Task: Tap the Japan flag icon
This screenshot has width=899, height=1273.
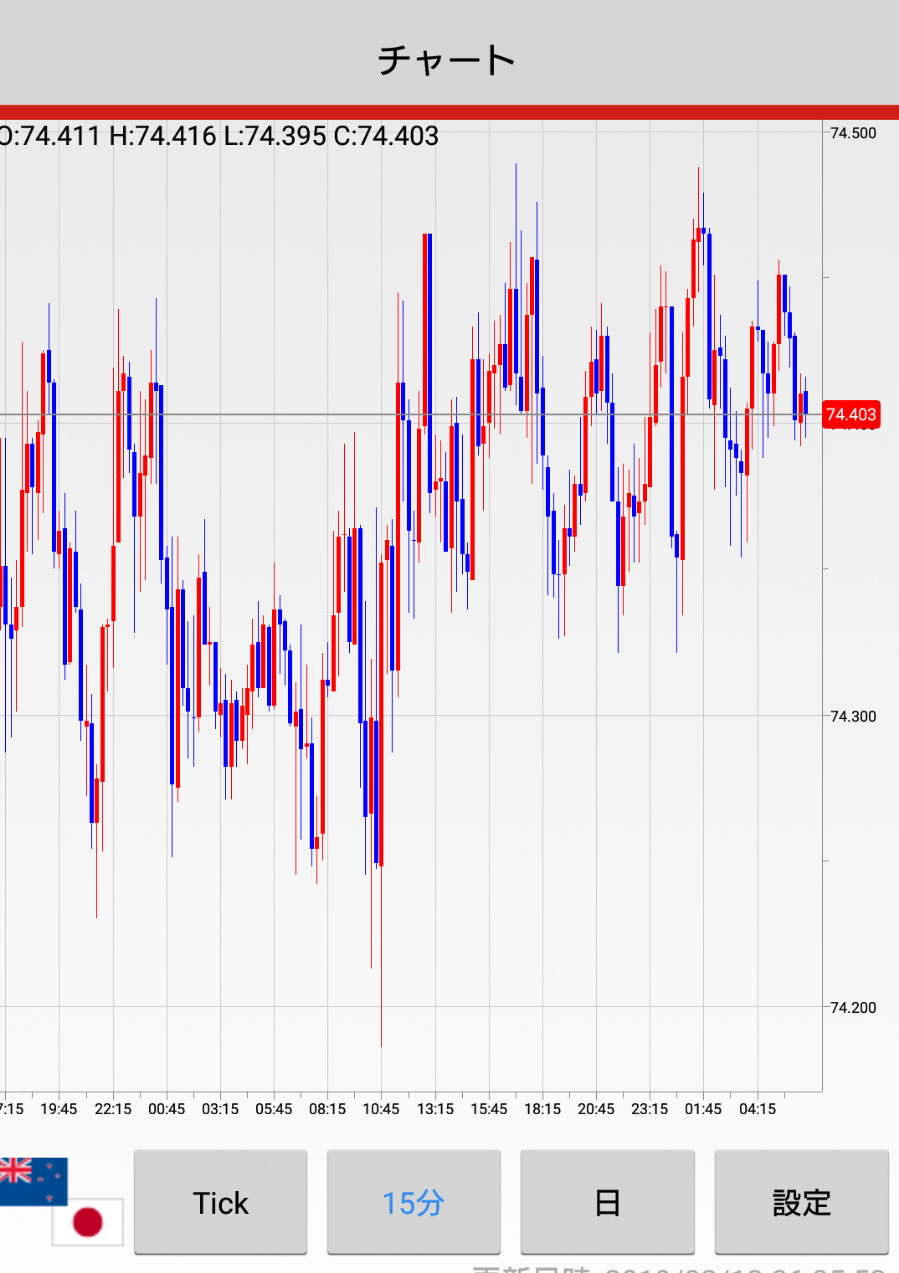Action: coord(88,1222)
